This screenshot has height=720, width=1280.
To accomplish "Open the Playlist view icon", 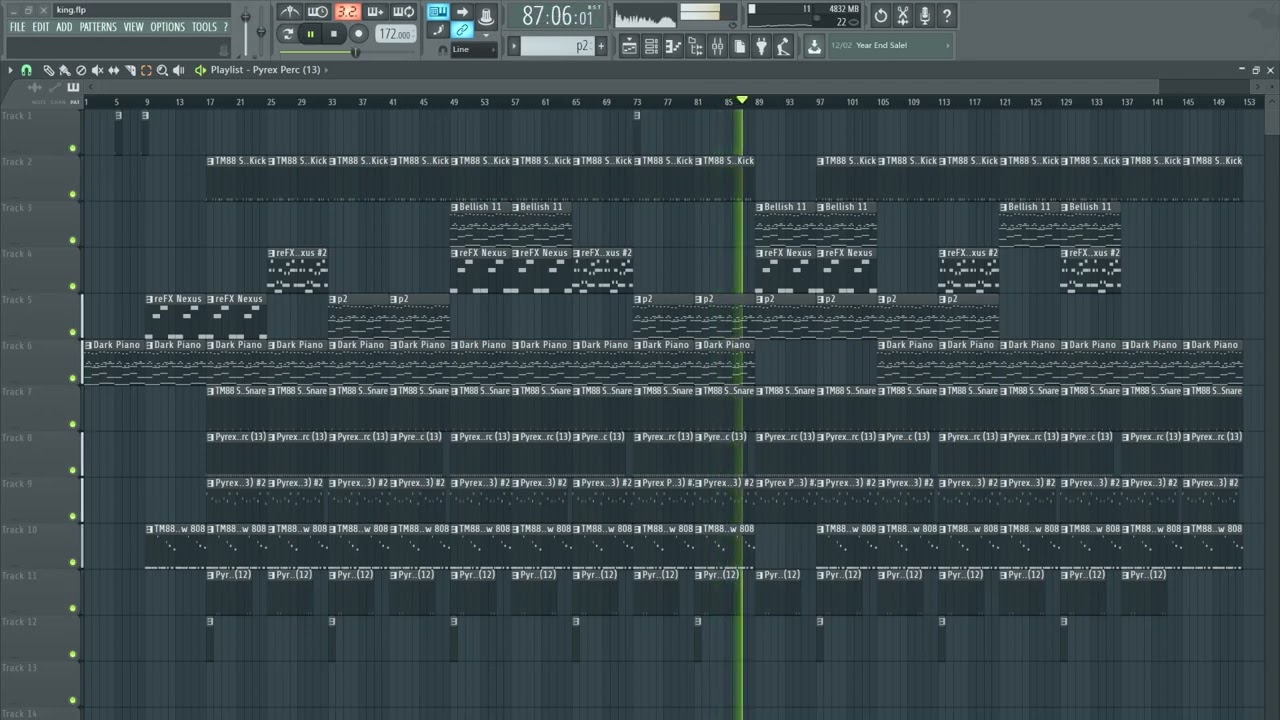I will [x=629, y=46].
